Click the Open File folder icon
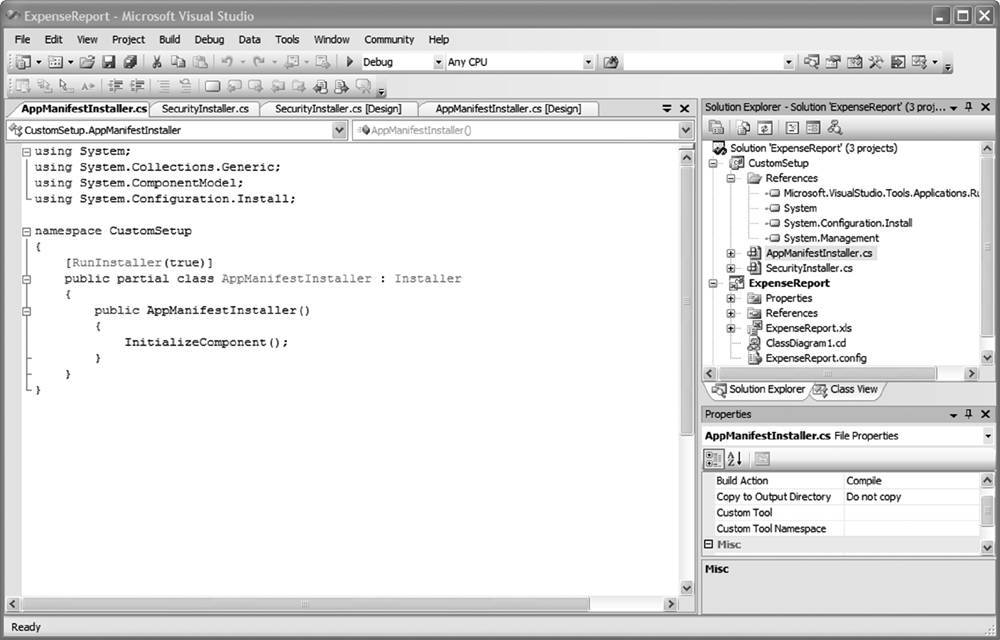 (x=87, y=62)
